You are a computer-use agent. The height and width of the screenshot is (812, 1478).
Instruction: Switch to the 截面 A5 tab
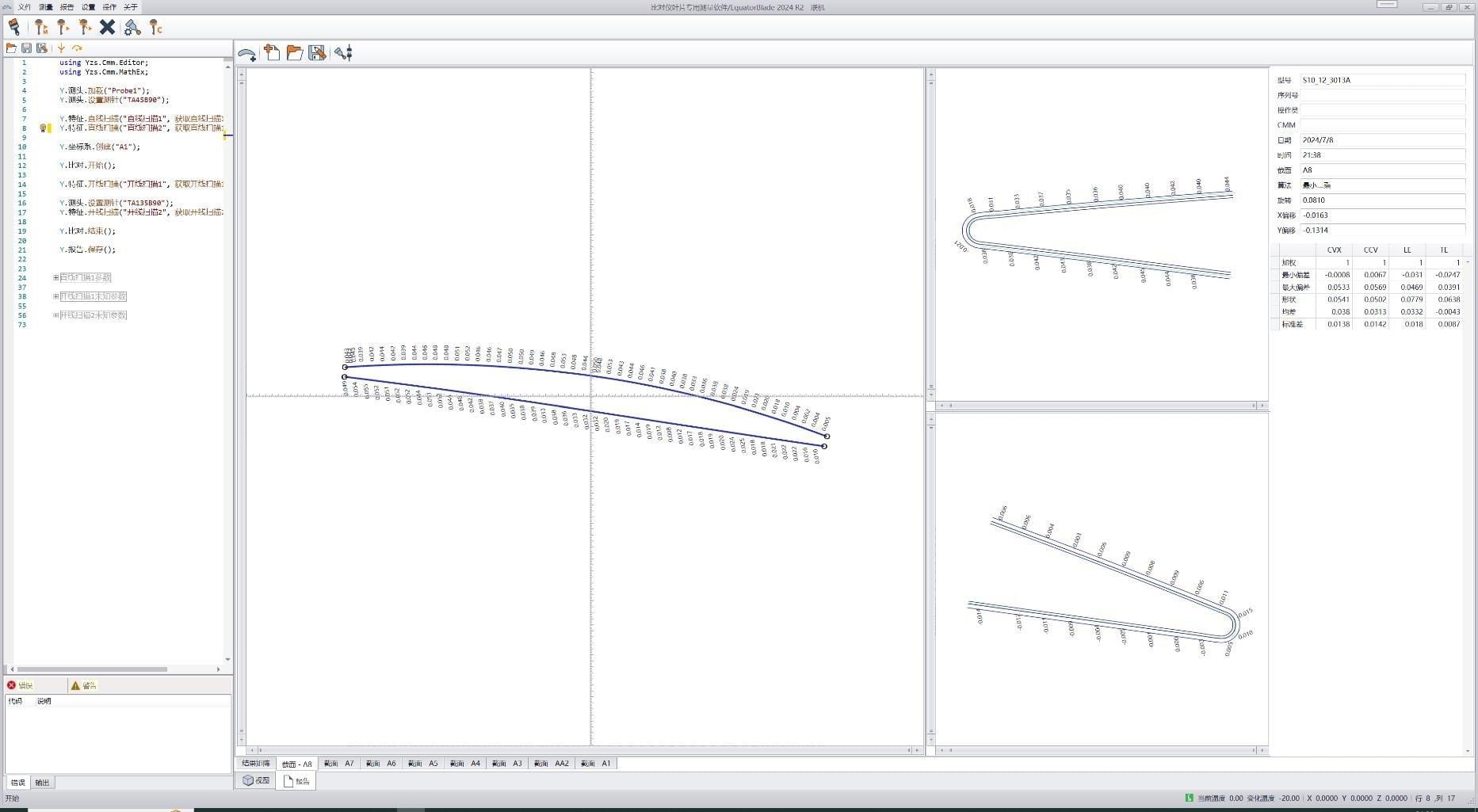[x=422, y=764]
